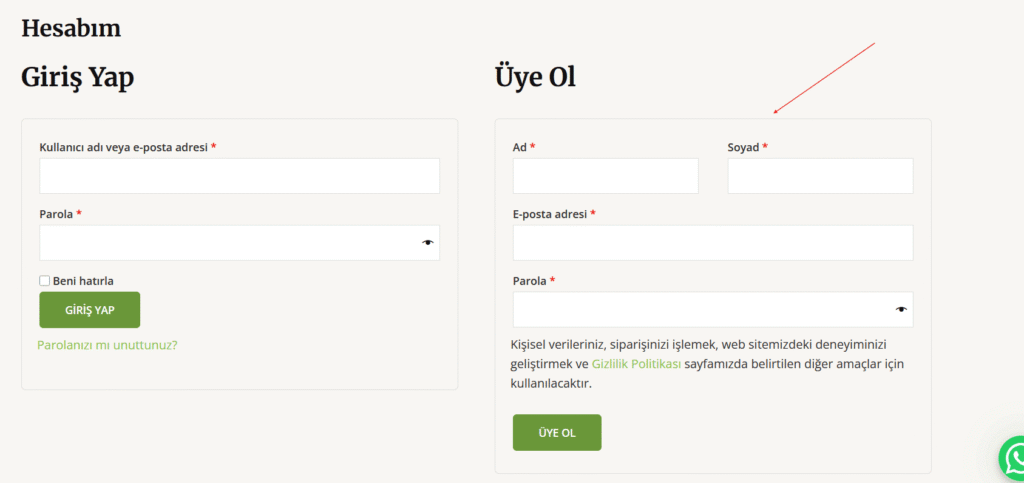Select the Ad input field
This screenshot has width=1024, height=483.
click(x=605, y=176)
